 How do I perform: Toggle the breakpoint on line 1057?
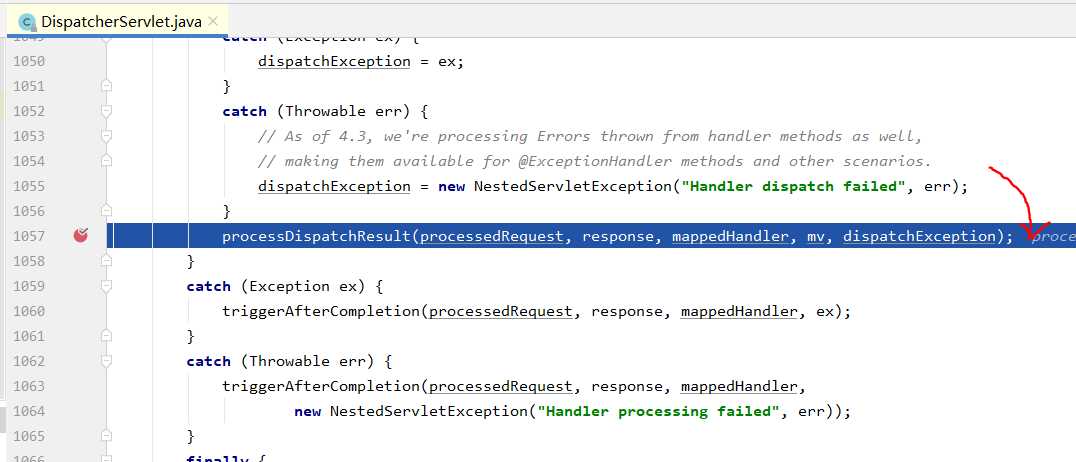[x=81, y=236]
